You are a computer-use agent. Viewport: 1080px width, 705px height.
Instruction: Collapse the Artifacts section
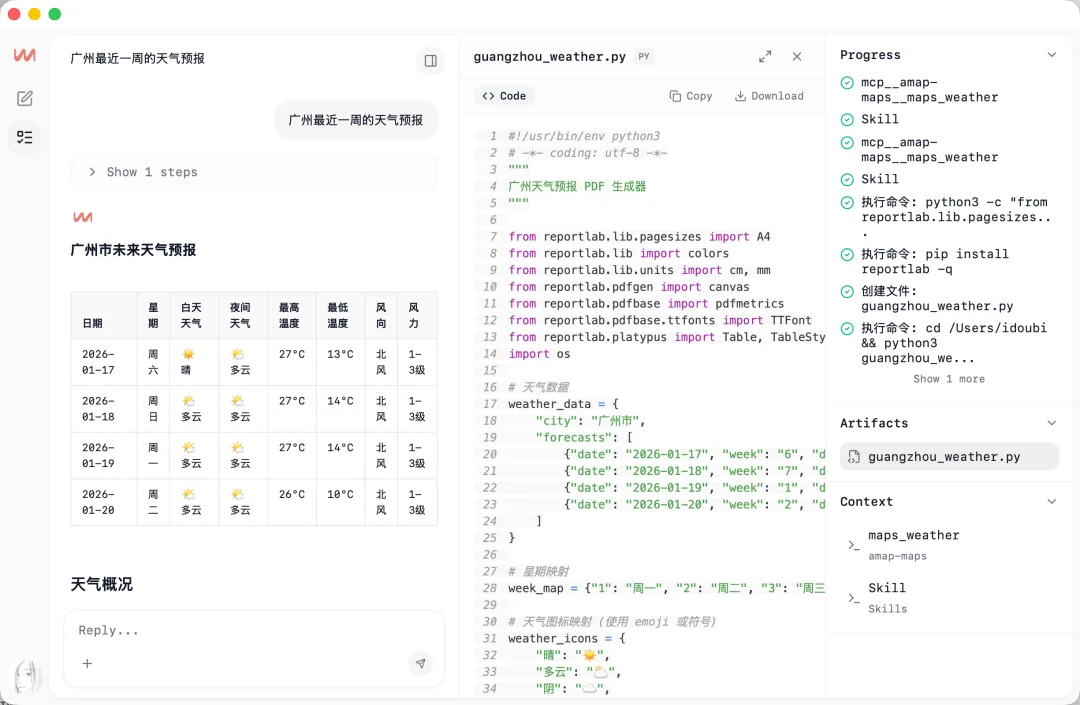tap(1051, 423)
